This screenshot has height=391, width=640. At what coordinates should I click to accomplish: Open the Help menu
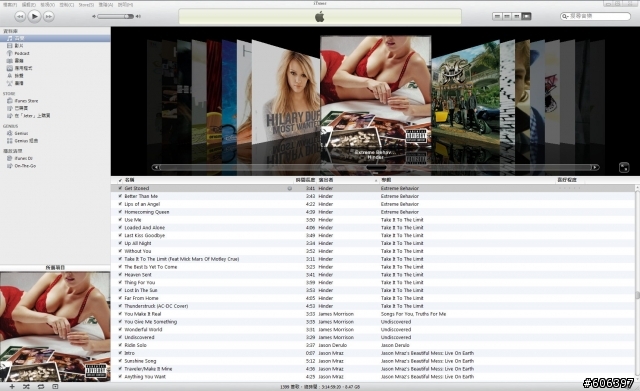pos(125,4)
